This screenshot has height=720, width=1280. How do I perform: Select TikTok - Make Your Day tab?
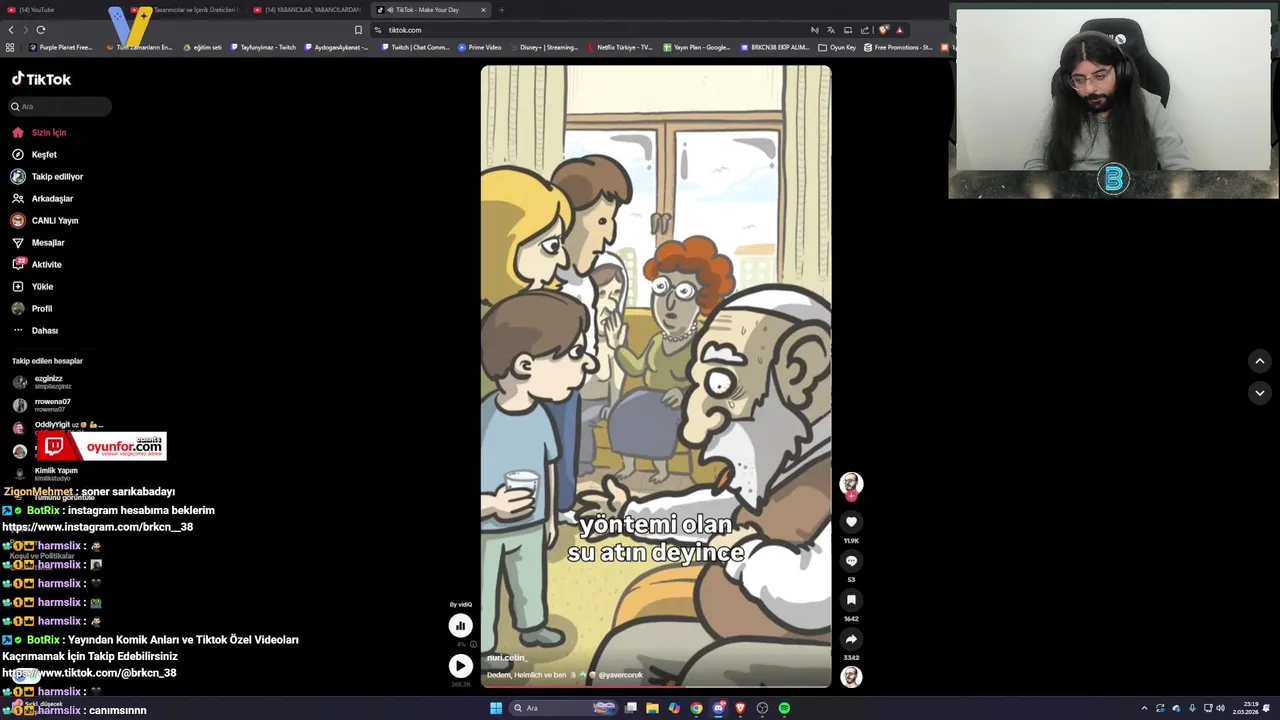coord(432,10)
